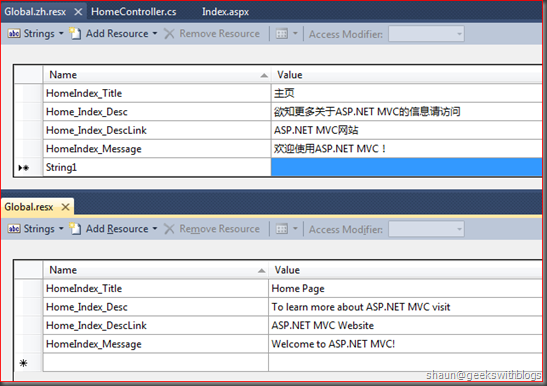
Task: Click Add Resource icon in Global.resx toolbar
Action: 75,229
